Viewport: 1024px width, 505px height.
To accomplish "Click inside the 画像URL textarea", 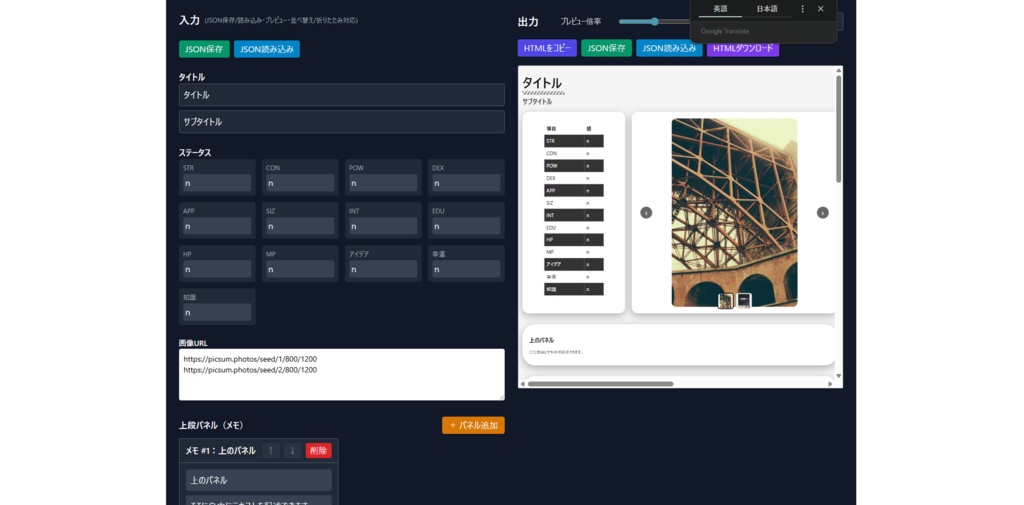I will click(x=342, y=374).
